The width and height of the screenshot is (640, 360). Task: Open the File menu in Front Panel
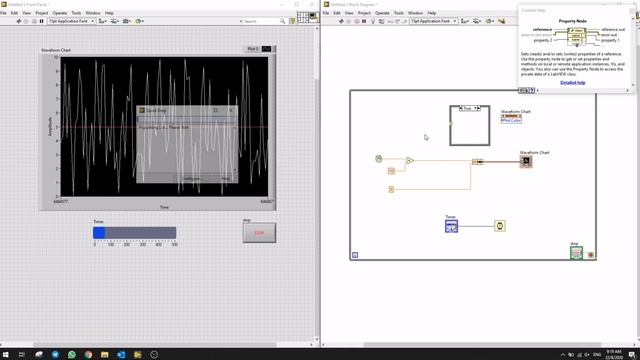[3, 13]
